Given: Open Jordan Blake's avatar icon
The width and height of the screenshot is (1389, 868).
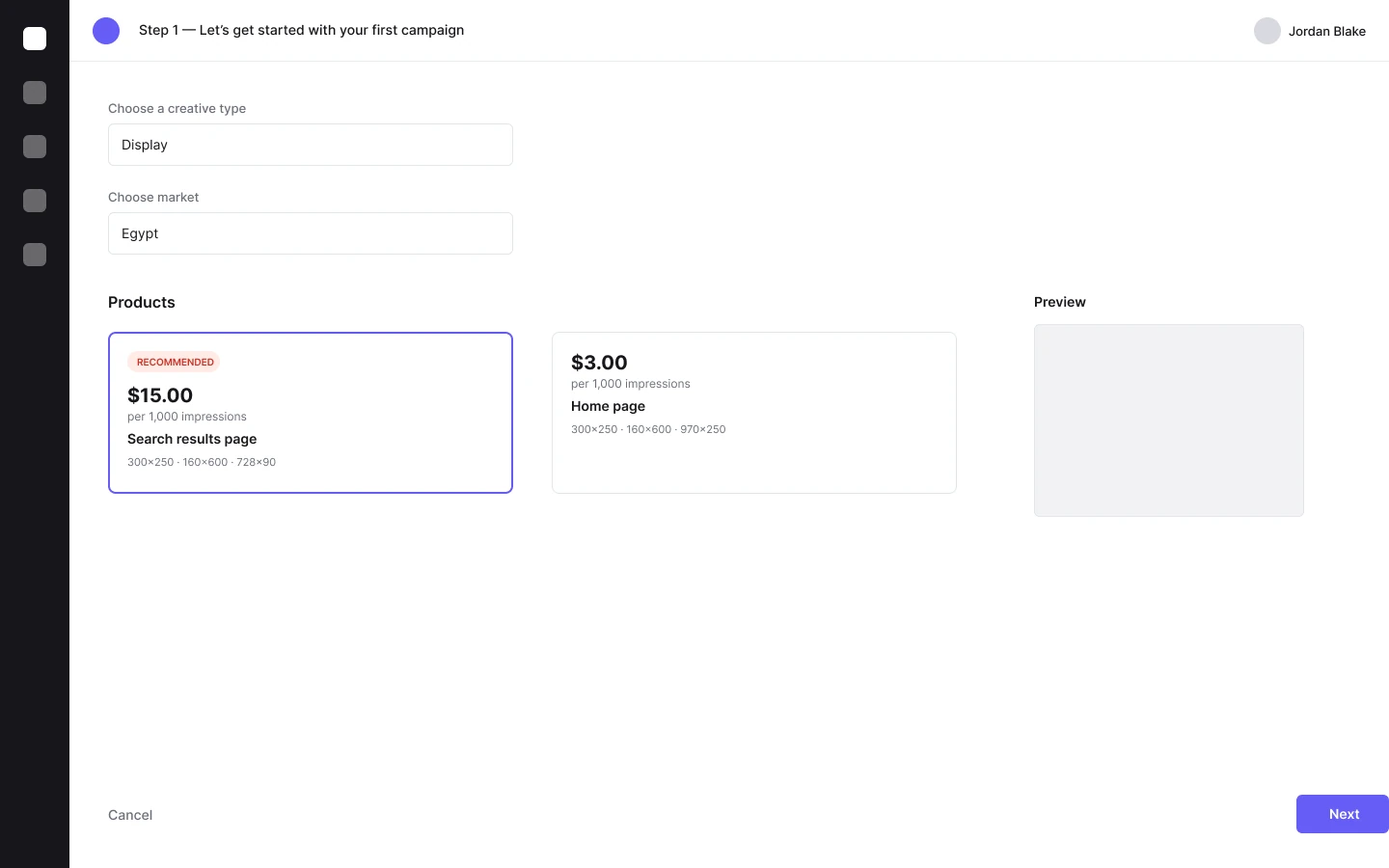Looking at the screenshot, I should click(x=1267, y=31).
